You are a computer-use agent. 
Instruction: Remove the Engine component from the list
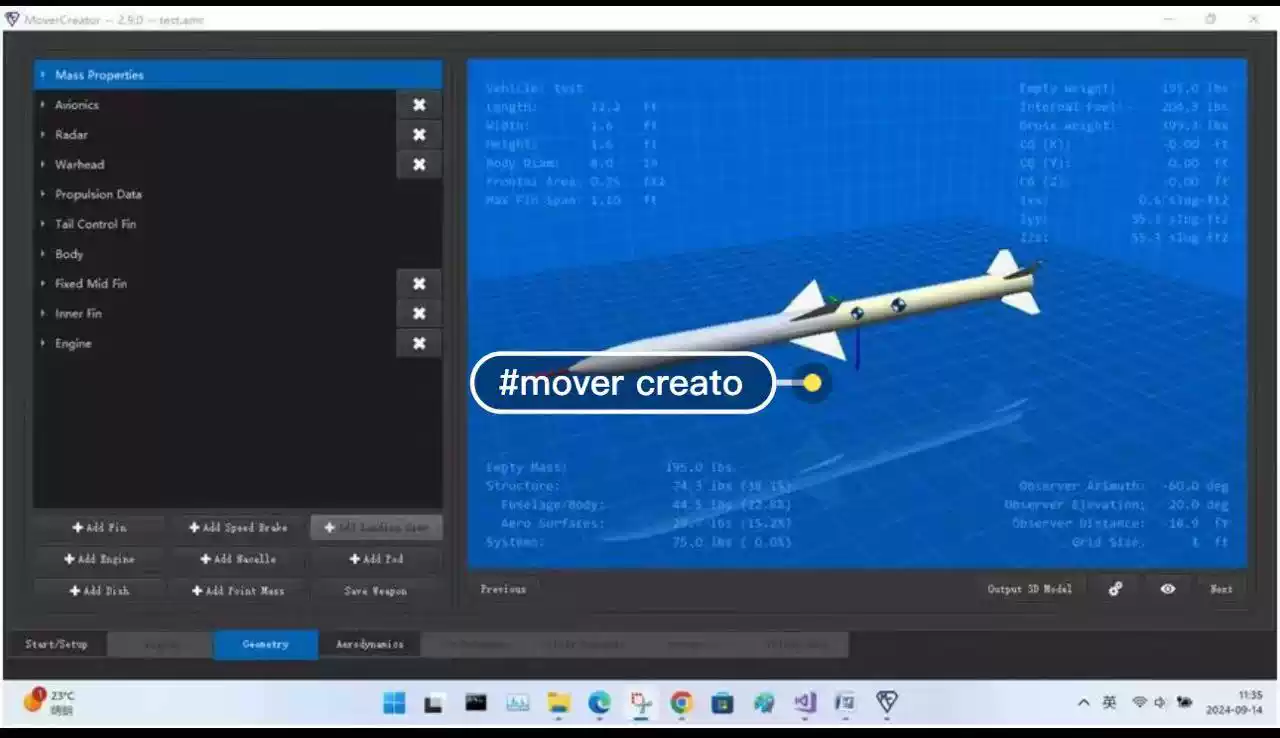[419, 343]
